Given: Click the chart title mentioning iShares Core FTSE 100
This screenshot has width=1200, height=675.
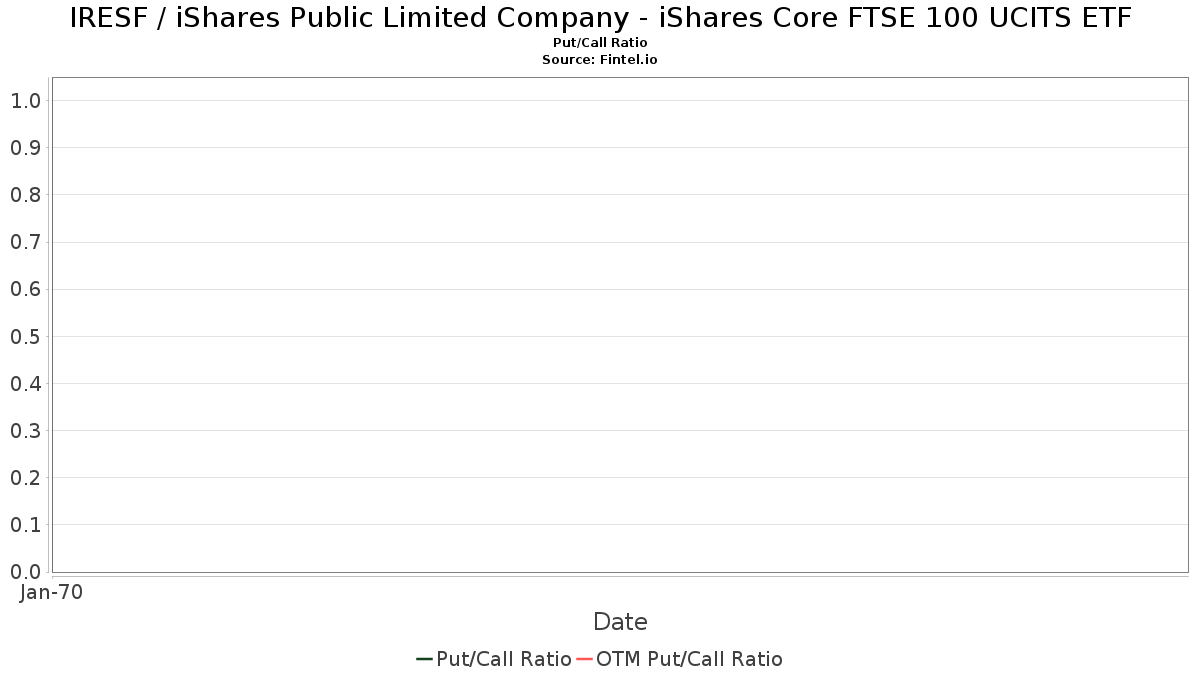Looking at the screenshot, I should 600,18.
